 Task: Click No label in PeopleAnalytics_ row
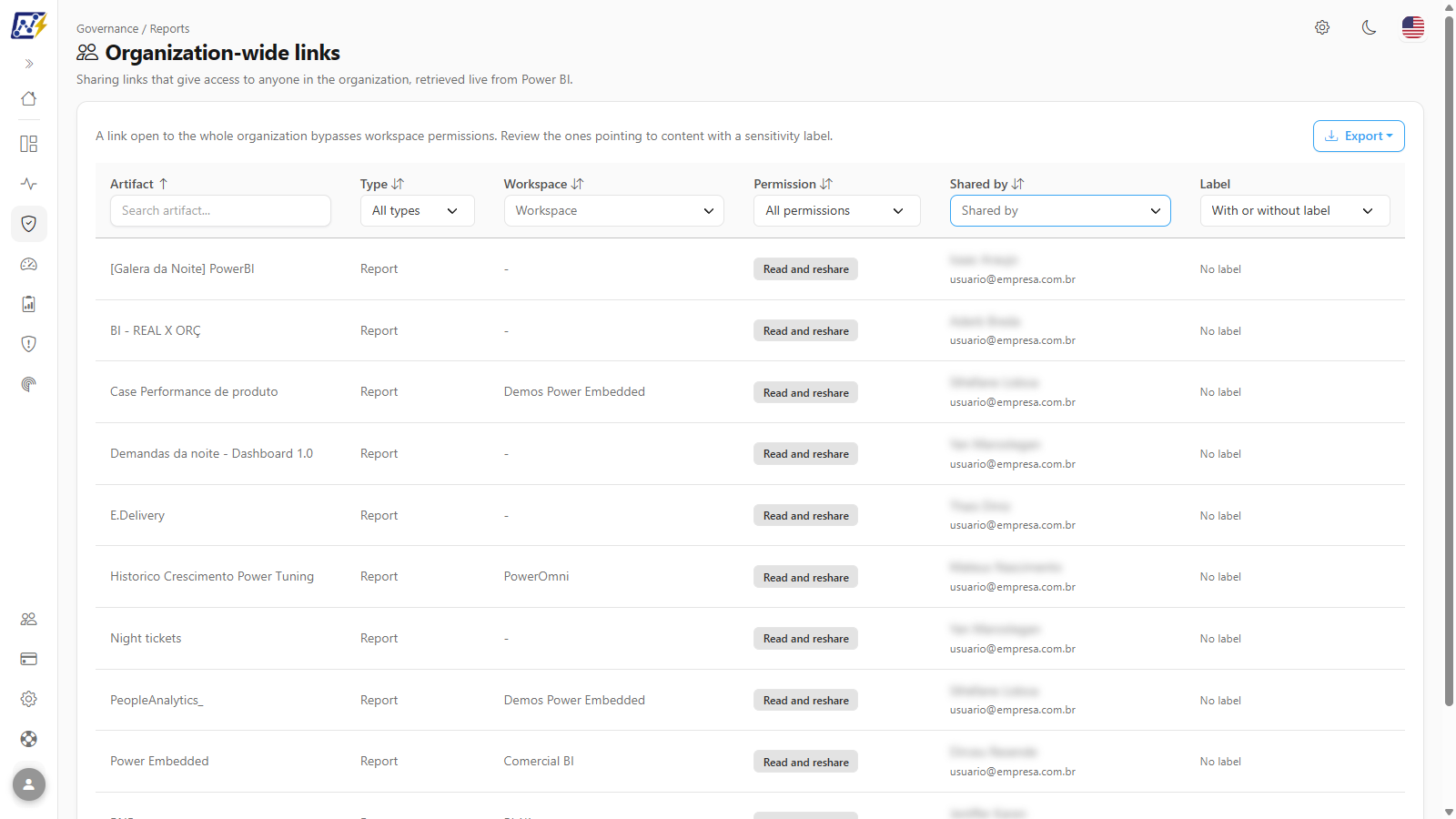coord(1220,700)
